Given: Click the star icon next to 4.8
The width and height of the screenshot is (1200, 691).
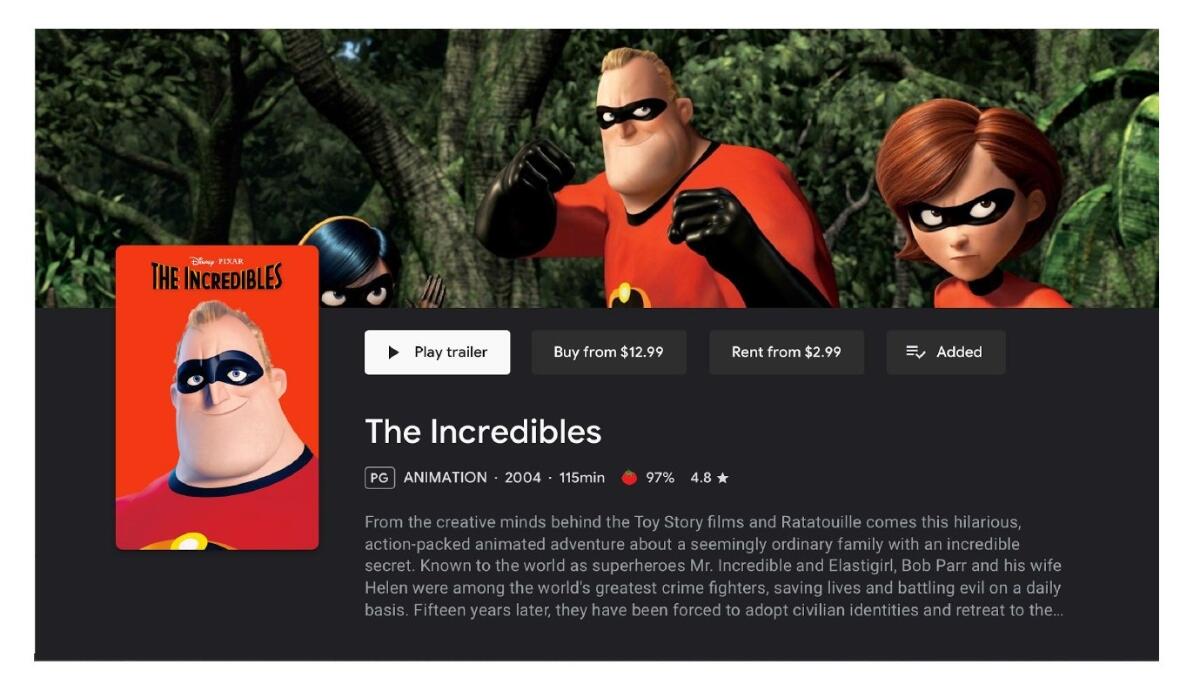Looking at the screenshot, I should pyautogui.click(x=723, y=478).
